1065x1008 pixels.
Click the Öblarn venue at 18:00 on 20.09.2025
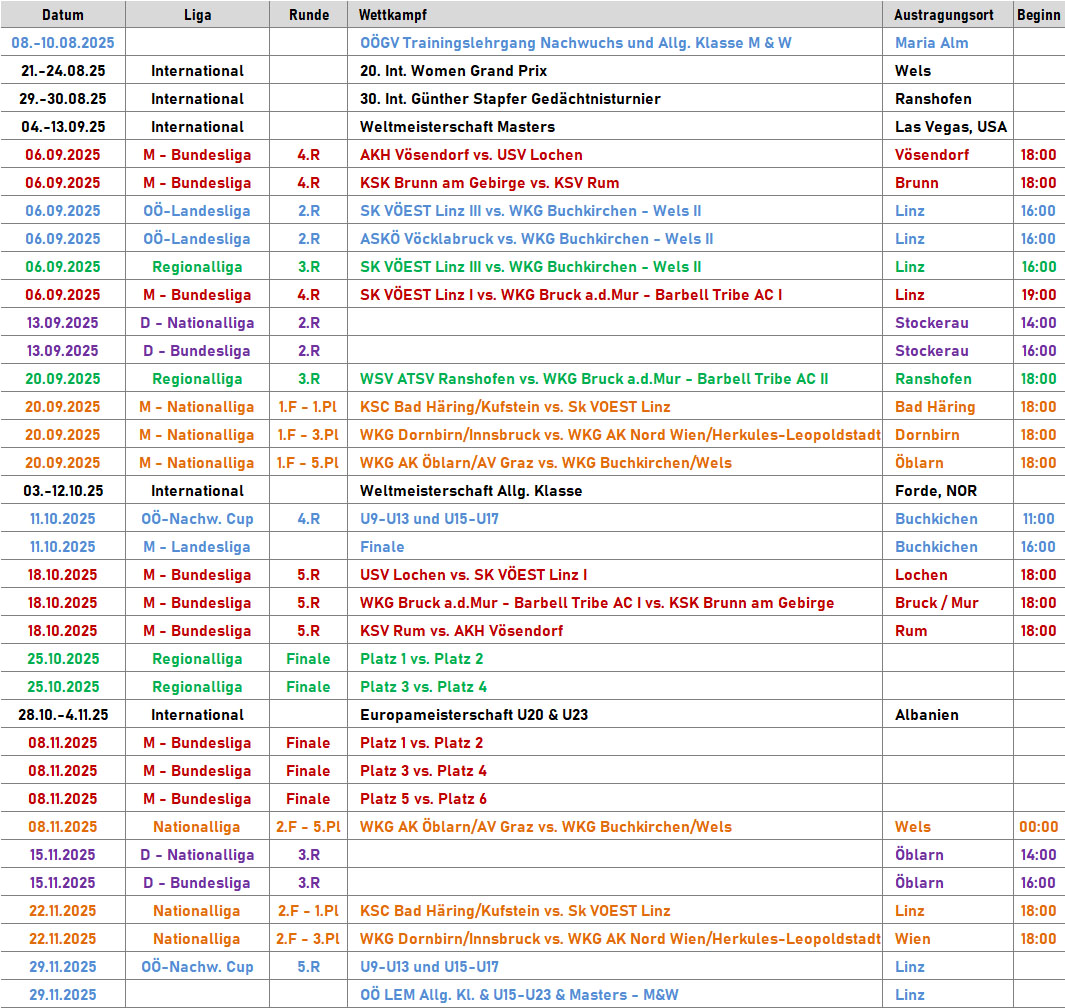pyautogui.click(x=919, y=463)
